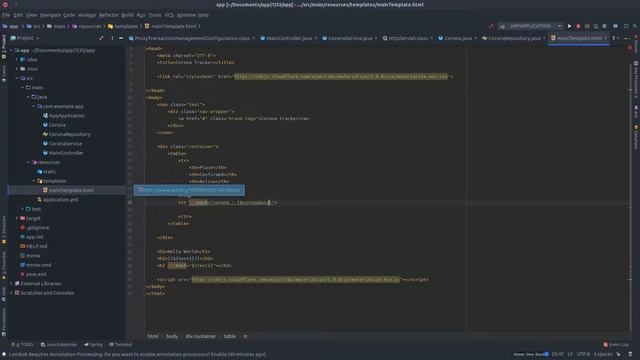Build project using the hammer icon
This screenshot has width=640, height=360.
[491, 26]
